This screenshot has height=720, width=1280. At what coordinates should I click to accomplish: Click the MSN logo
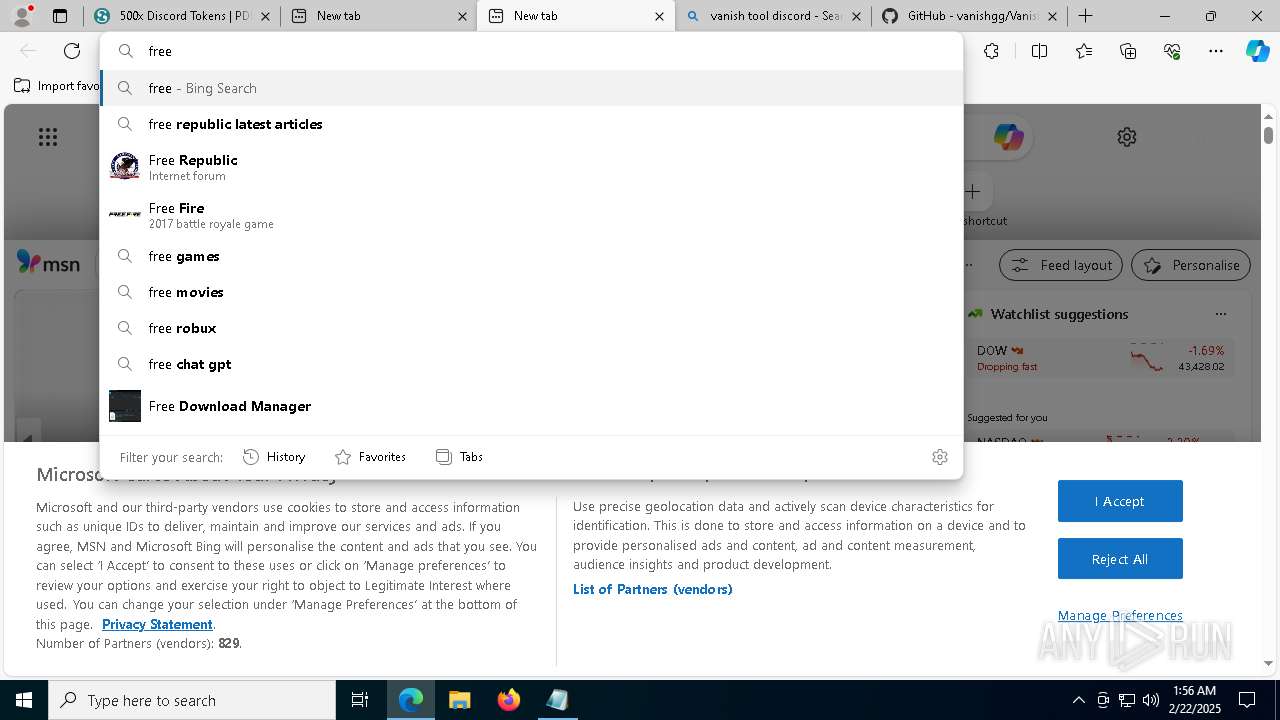pyautogui.click(x=48, y=263)
